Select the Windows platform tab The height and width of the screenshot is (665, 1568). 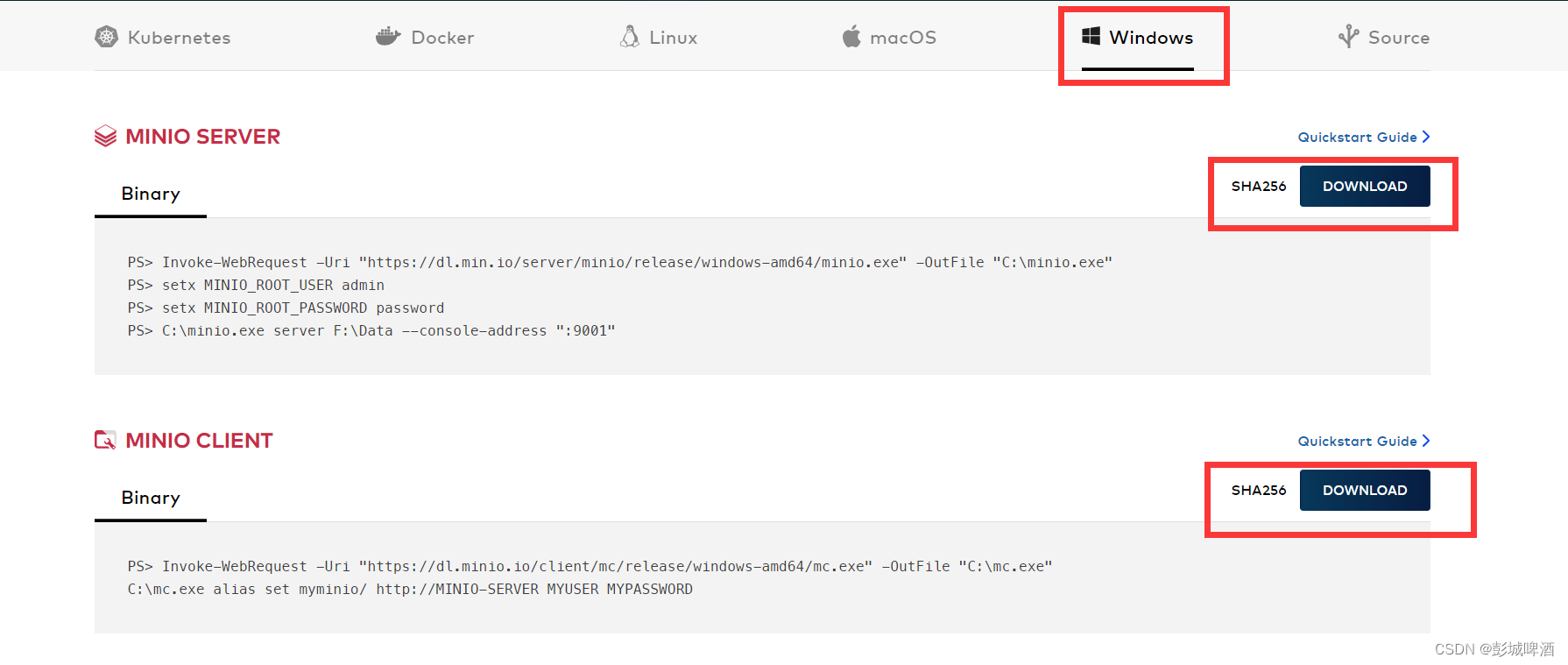tap(1138, 37)
